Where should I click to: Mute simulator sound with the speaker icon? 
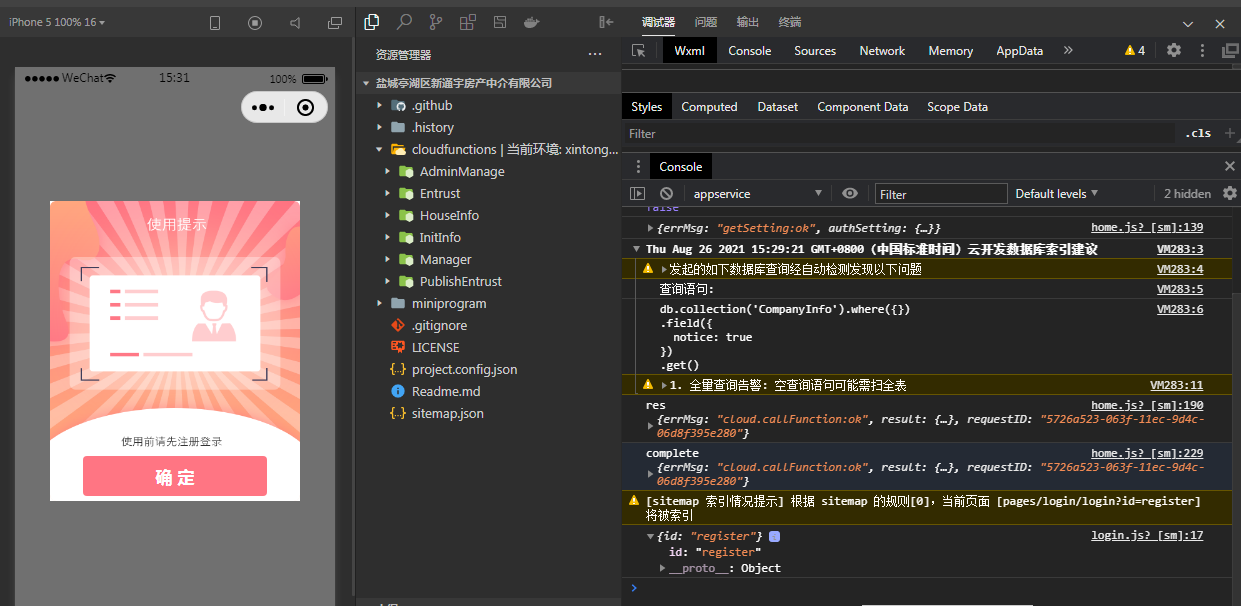pyautogui.click(x=295, y=22)
